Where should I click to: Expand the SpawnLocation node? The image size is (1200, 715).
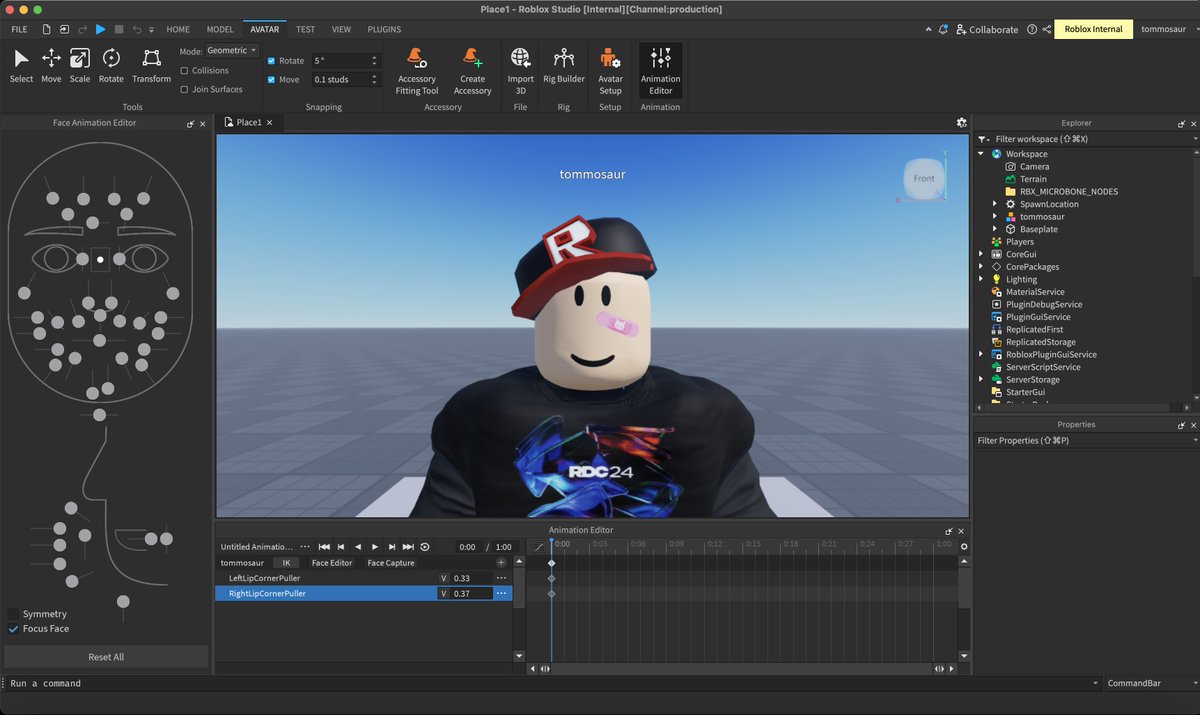pyautogui.click(x=995, y=204)
